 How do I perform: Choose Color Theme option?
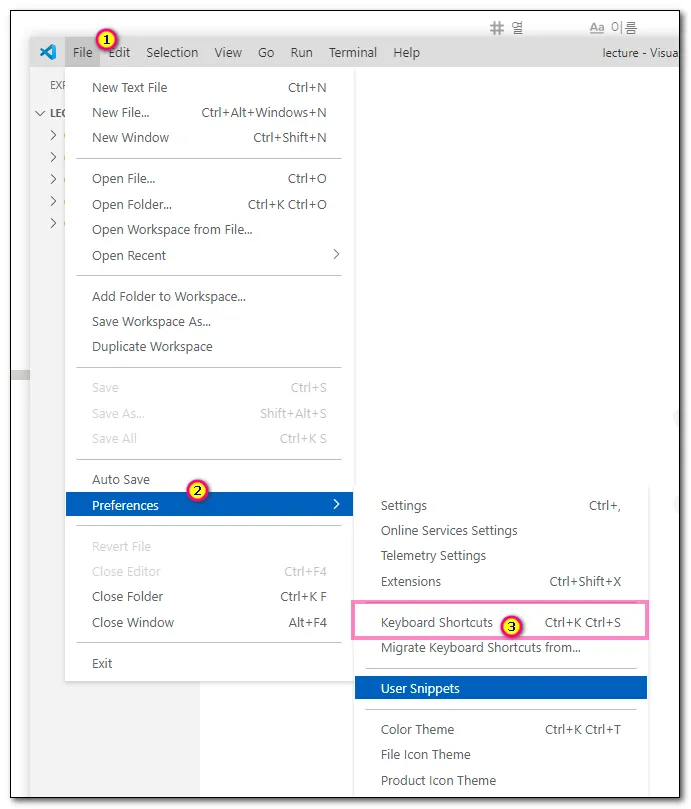[x=417, y=729]
